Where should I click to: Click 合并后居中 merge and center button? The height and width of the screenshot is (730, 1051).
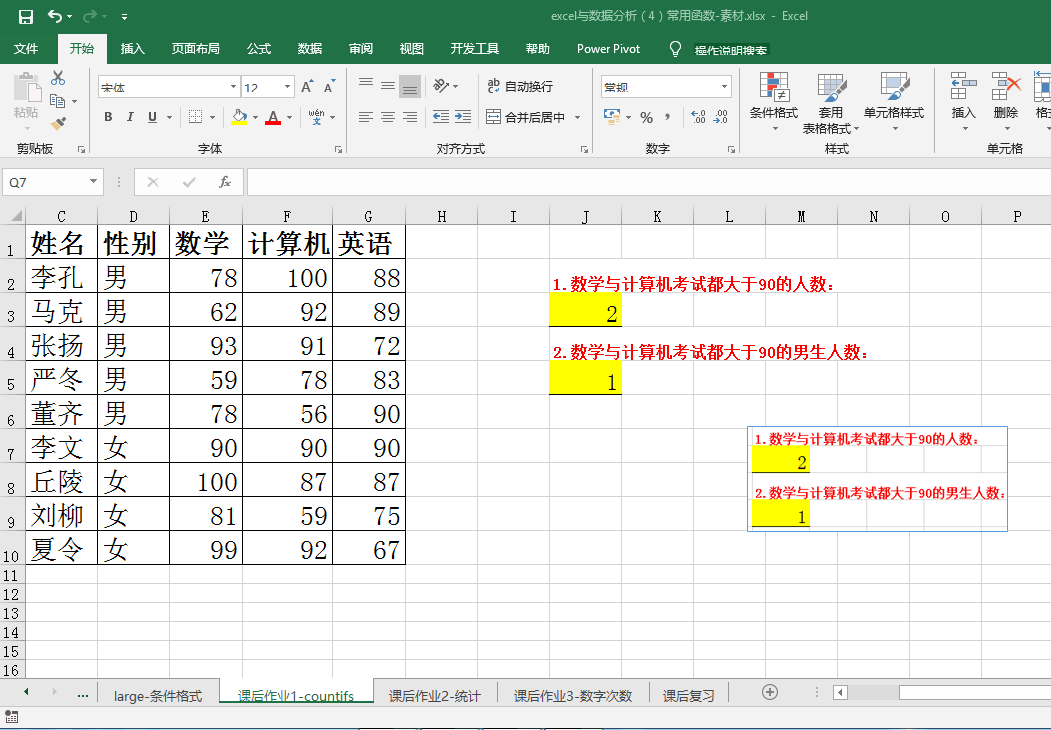coord(526,117)
